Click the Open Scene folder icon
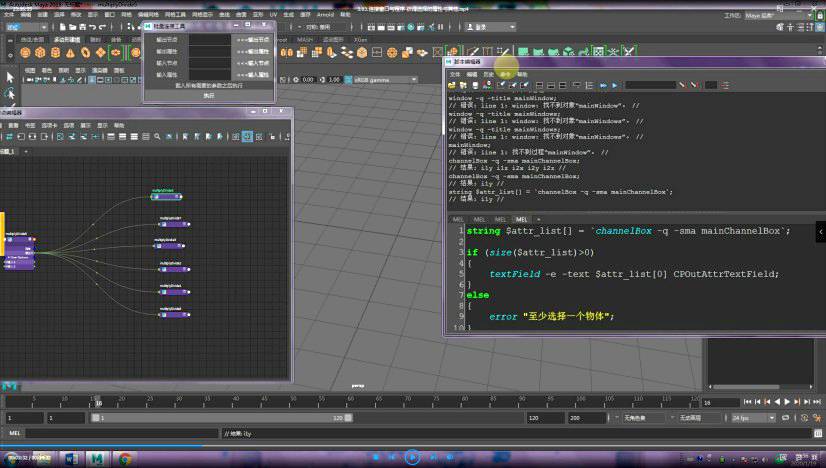The image size is (826, 468). click(x=73, y=27)
